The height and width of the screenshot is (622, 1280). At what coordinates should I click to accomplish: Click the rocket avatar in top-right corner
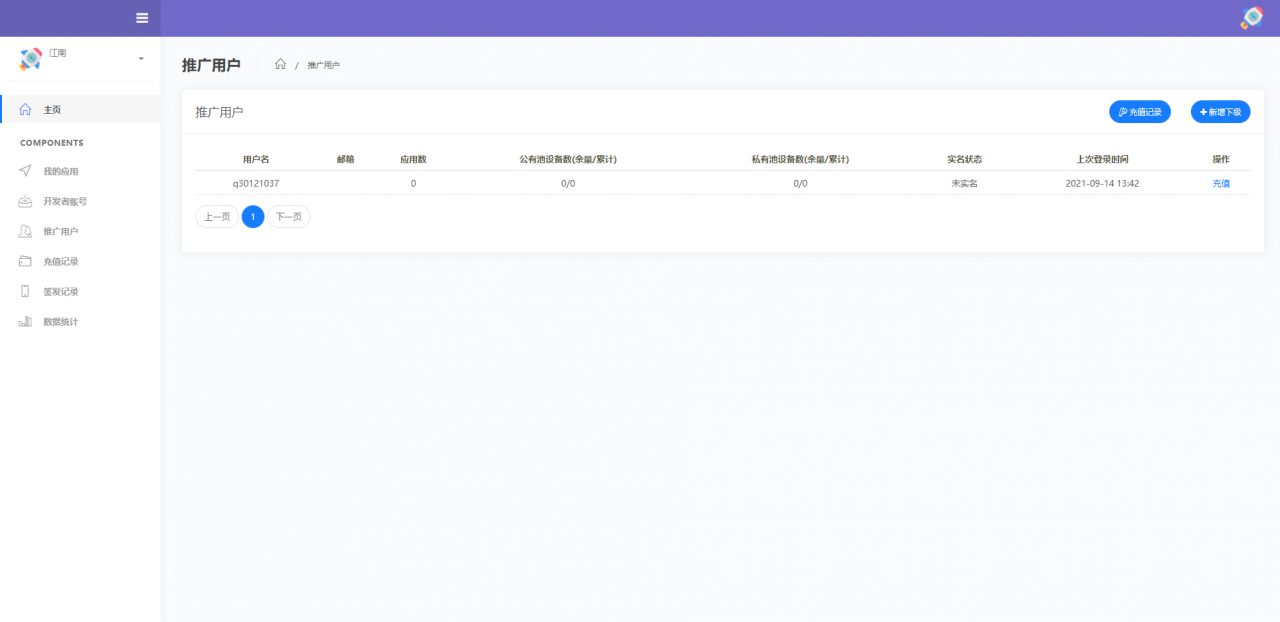click(x=1251, y=18)
